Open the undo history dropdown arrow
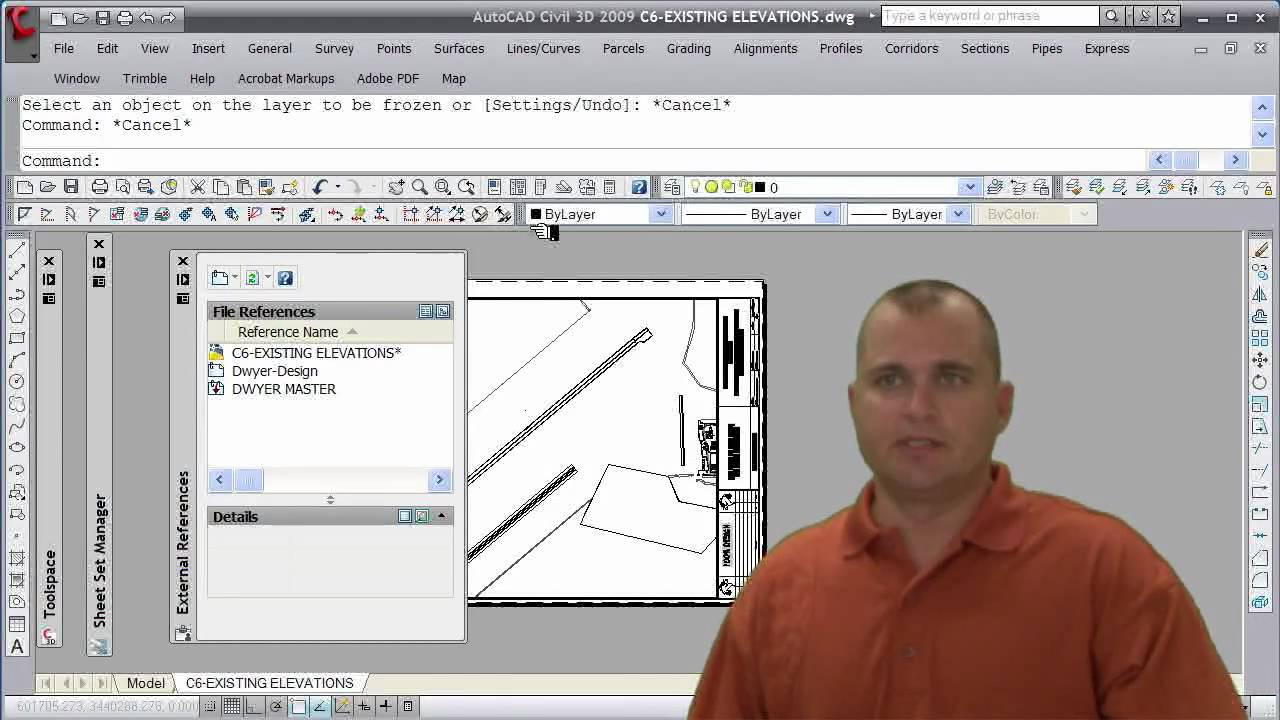 pyautogui.click(x=338, y=187)
